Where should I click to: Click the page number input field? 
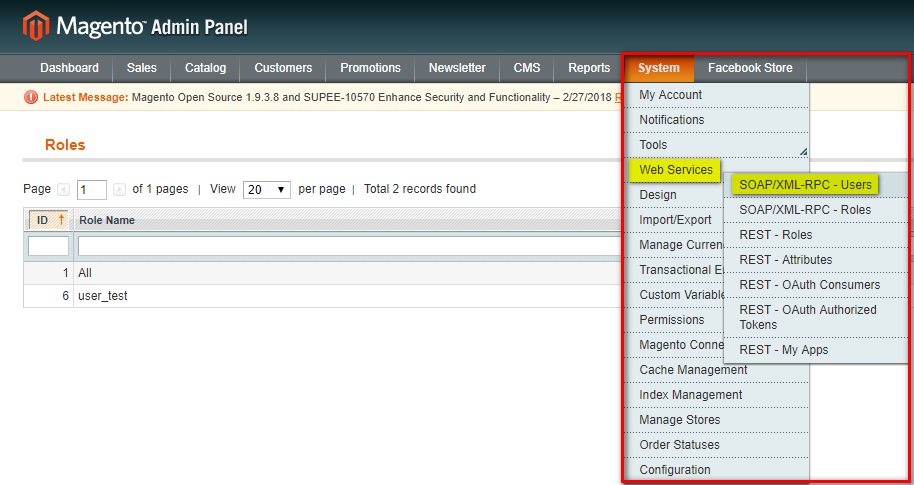click(x=91, y=190)
